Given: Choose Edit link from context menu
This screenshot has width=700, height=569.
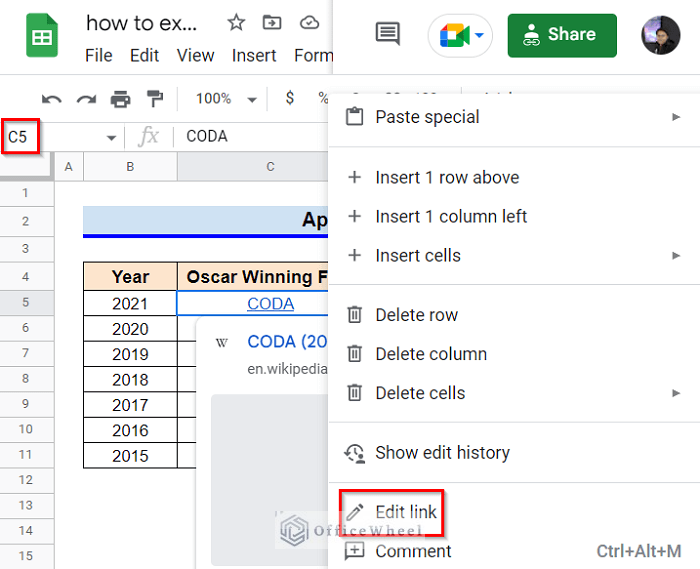Looking at the screenshot, I should pyautogui.click(x=405, y=512).
